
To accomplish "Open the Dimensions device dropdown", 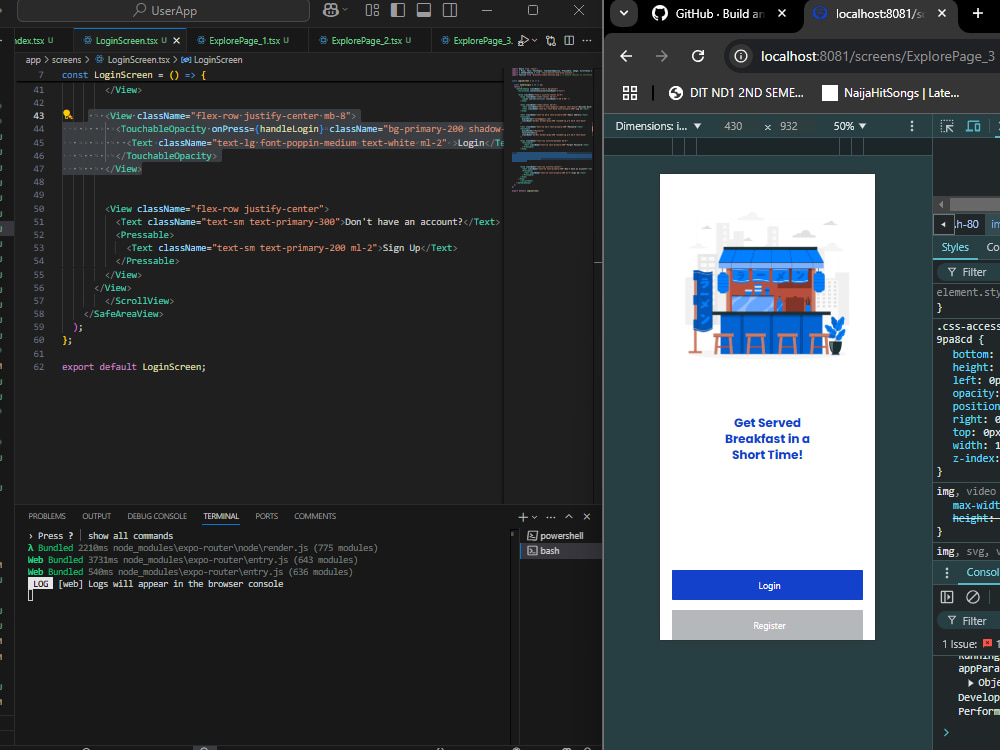I will (658, 126).
